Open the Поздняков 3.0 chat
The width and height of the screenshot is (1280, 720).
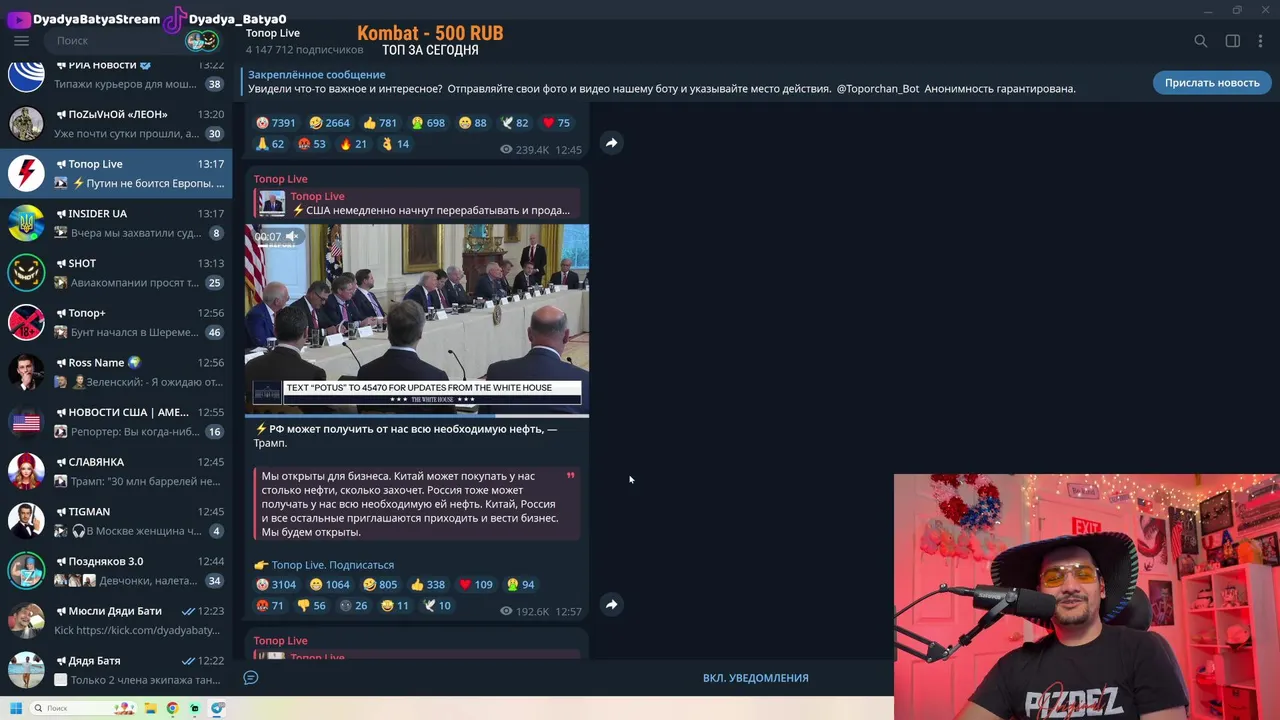tap(116, 571)
